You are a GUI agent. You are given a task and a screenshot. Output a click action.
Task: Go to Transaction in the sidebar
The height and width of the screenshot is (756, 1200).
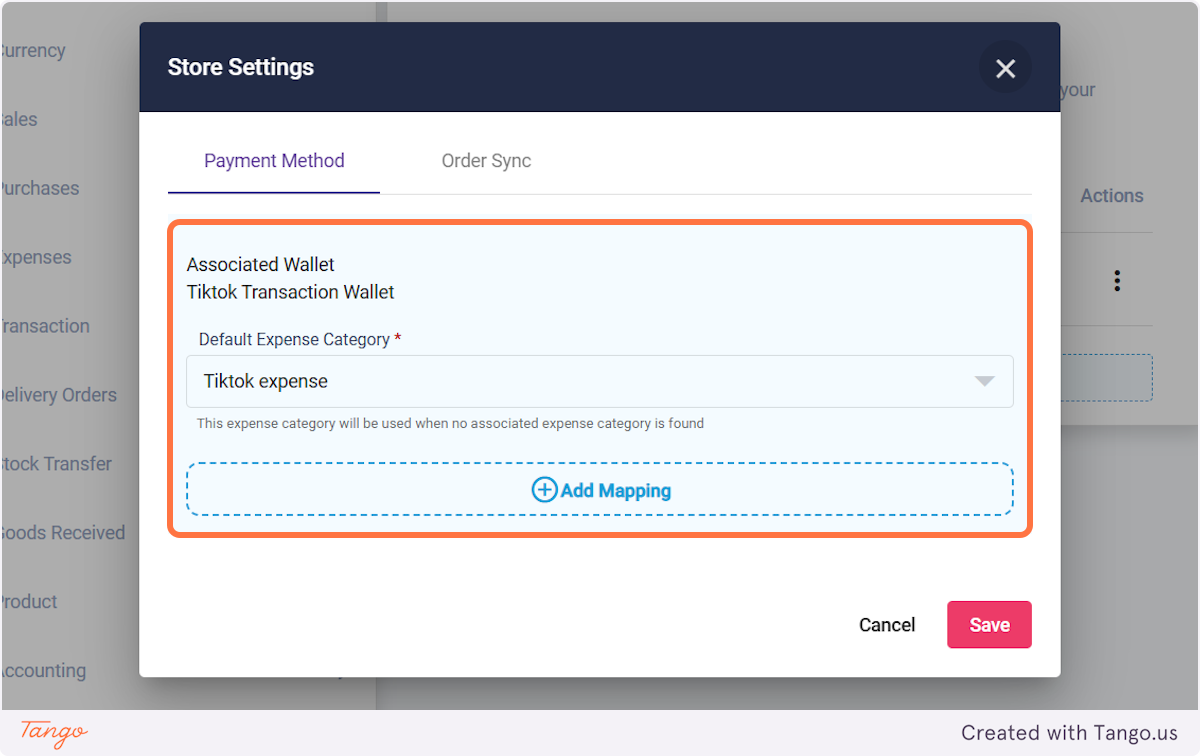pos(45,326)
